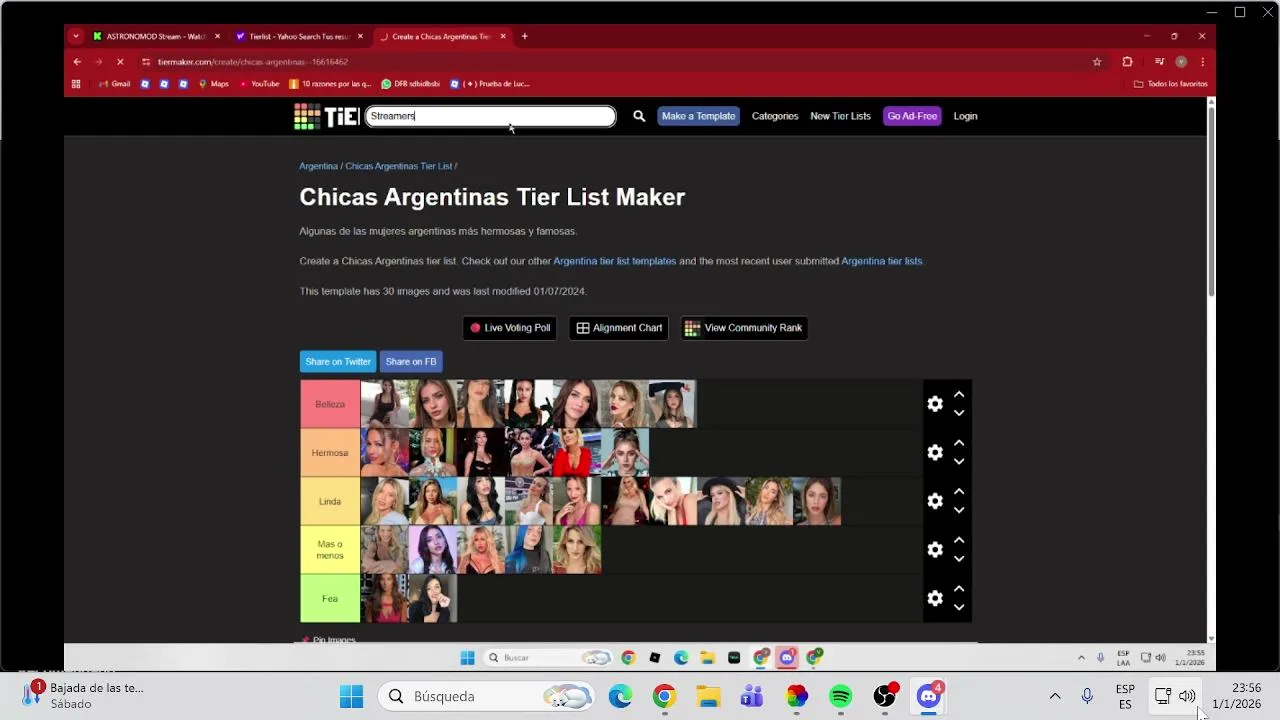Open Maps bookmark
The height and width of the screenshot is (720, 1280).
click(214, 84)
